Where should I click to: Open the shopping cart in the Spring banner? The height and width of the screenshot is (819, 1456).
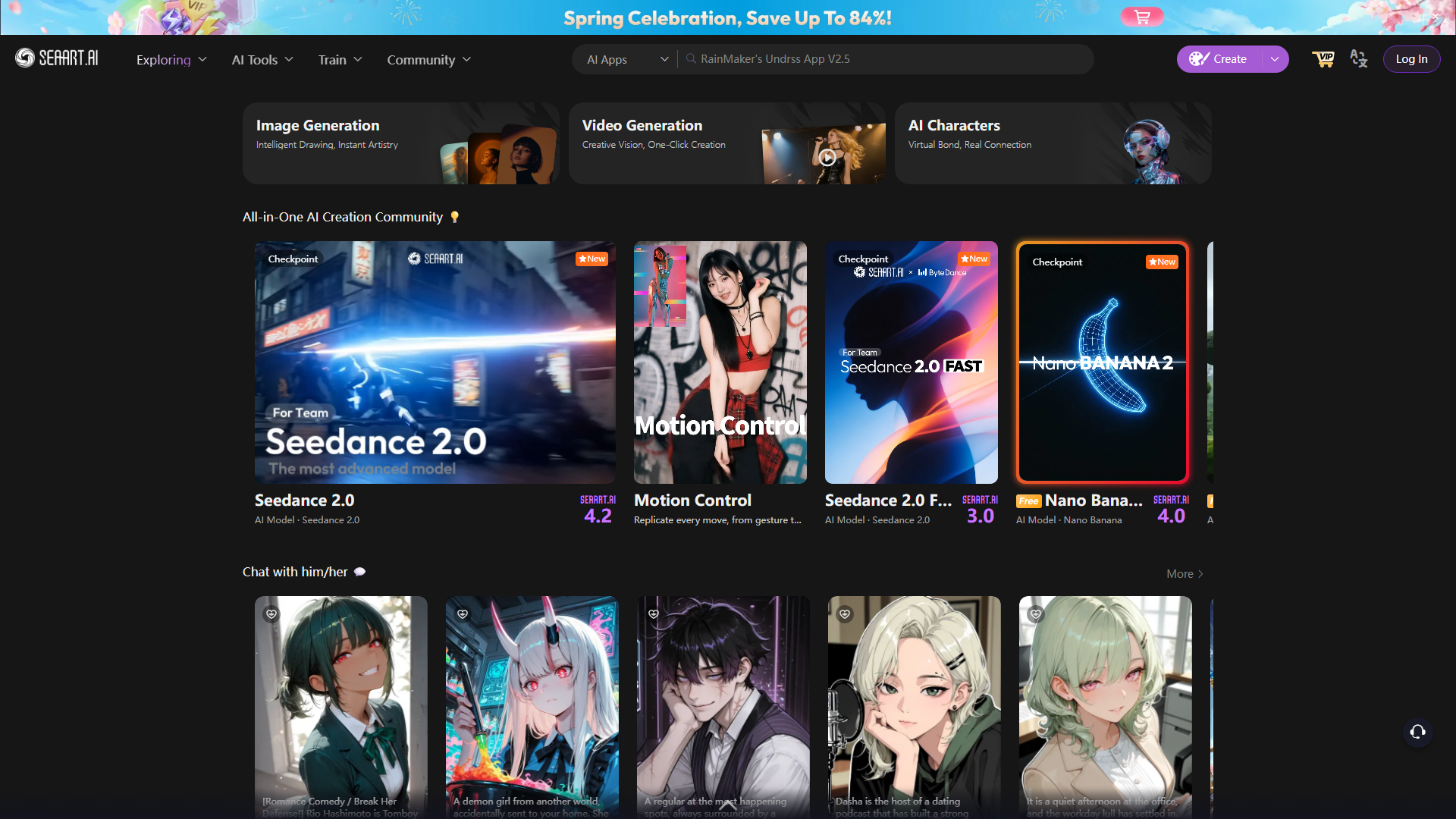click(1142, 17)
